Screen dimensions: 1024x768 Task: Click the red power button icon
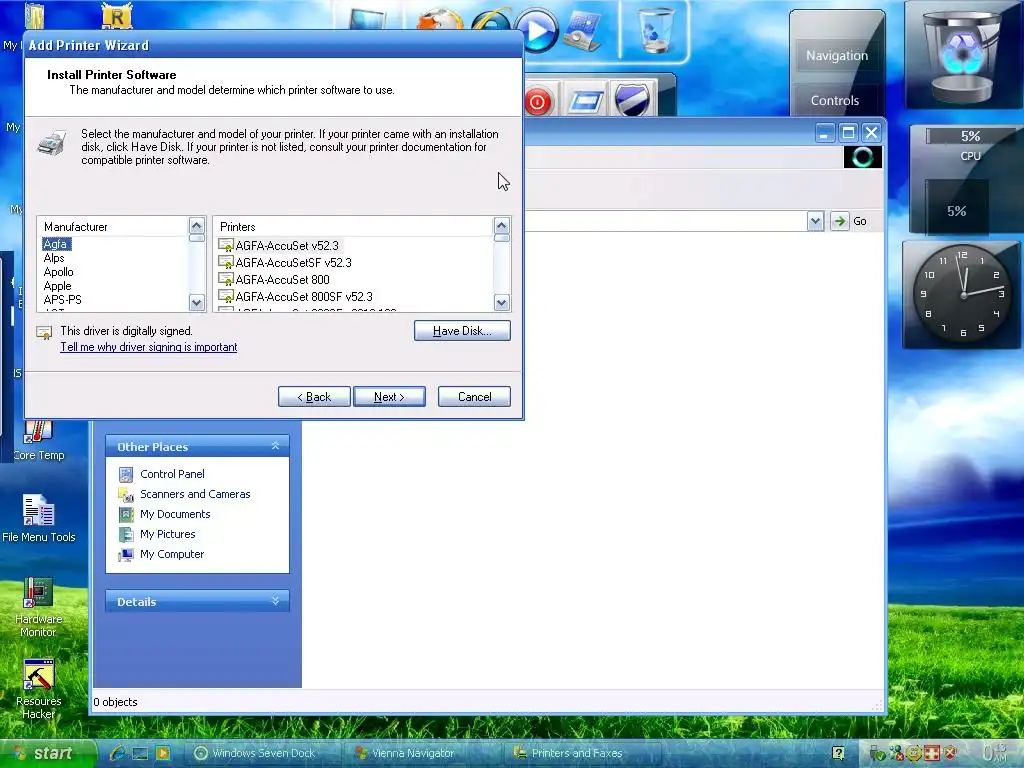pyautogui.click(x=537, y=103)
